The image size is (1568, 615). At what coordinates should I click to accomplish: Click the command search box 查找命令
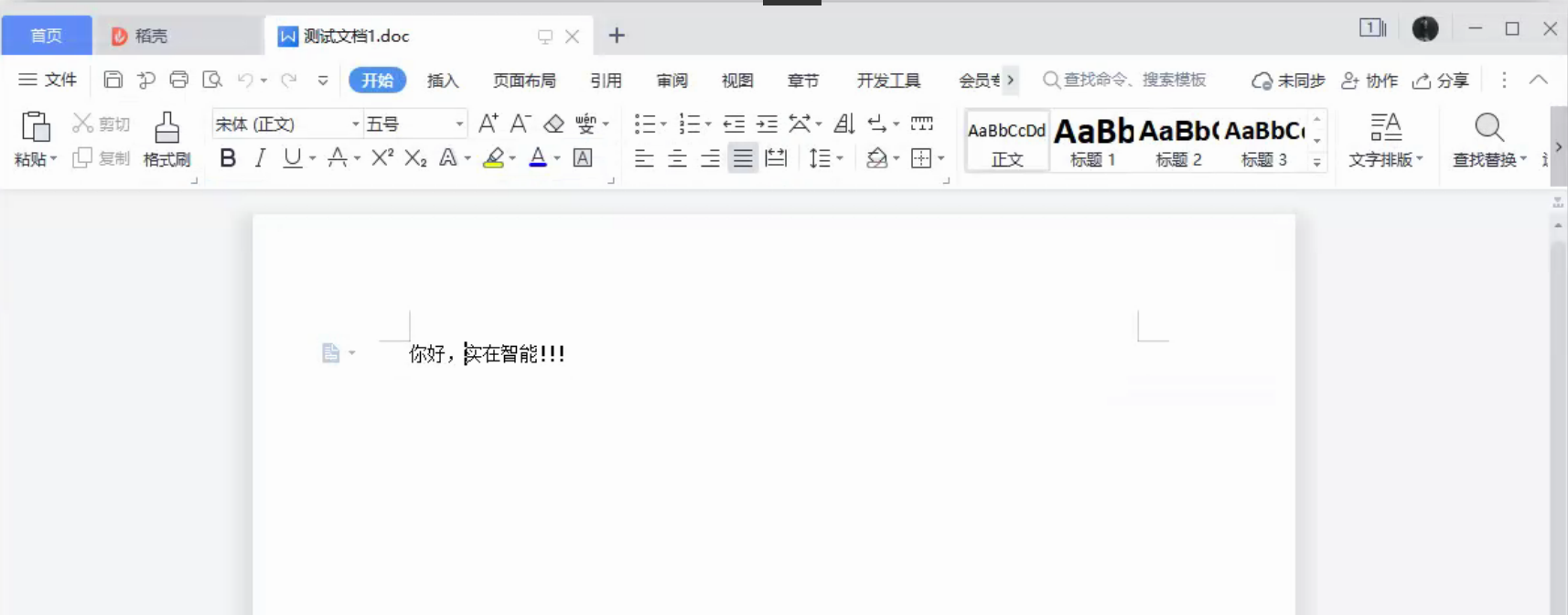(1134, 81)
